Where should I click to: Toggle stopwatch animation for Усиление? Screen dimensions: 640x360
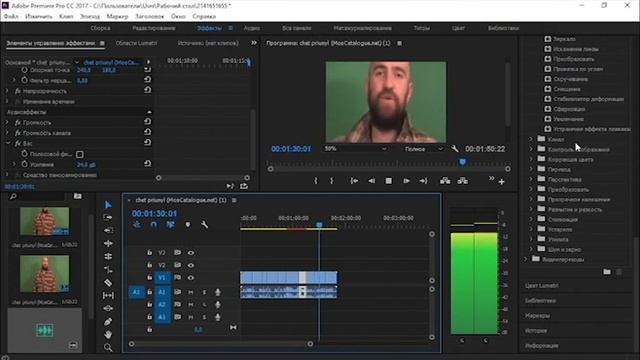tap(24, 164)
